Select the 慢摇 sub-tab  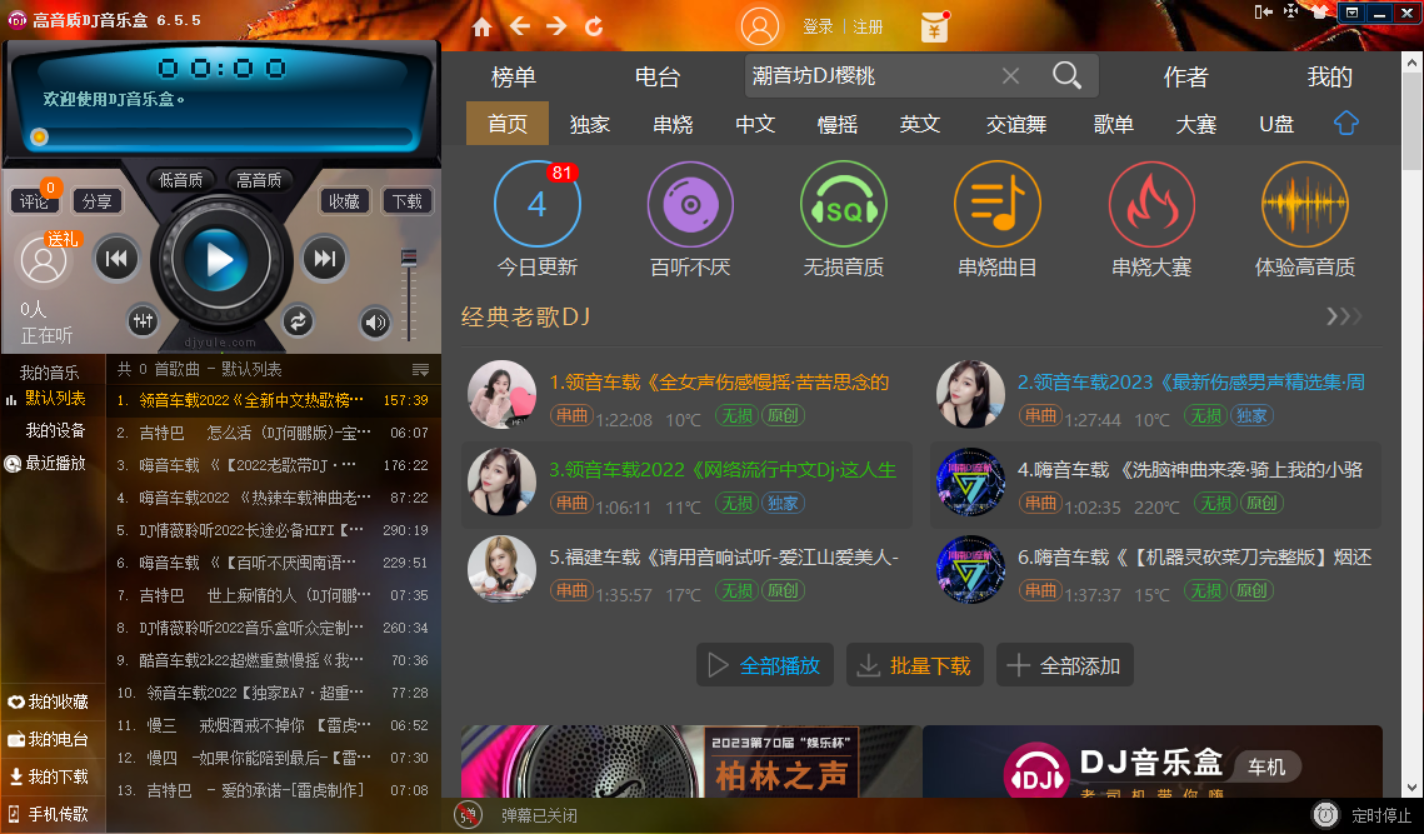pyautogui.click(x=838, y=124)
